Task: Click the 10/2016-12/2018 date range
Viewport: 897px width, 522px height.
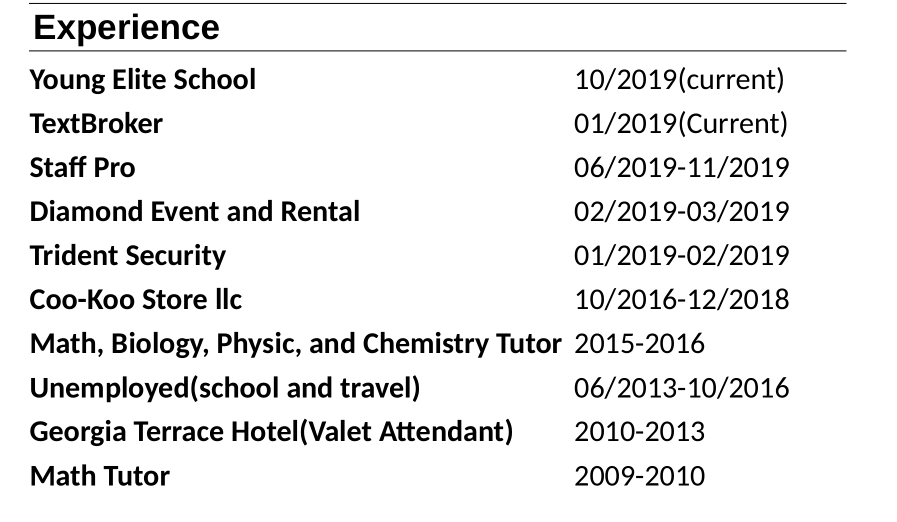Action: tap(681, 300)
